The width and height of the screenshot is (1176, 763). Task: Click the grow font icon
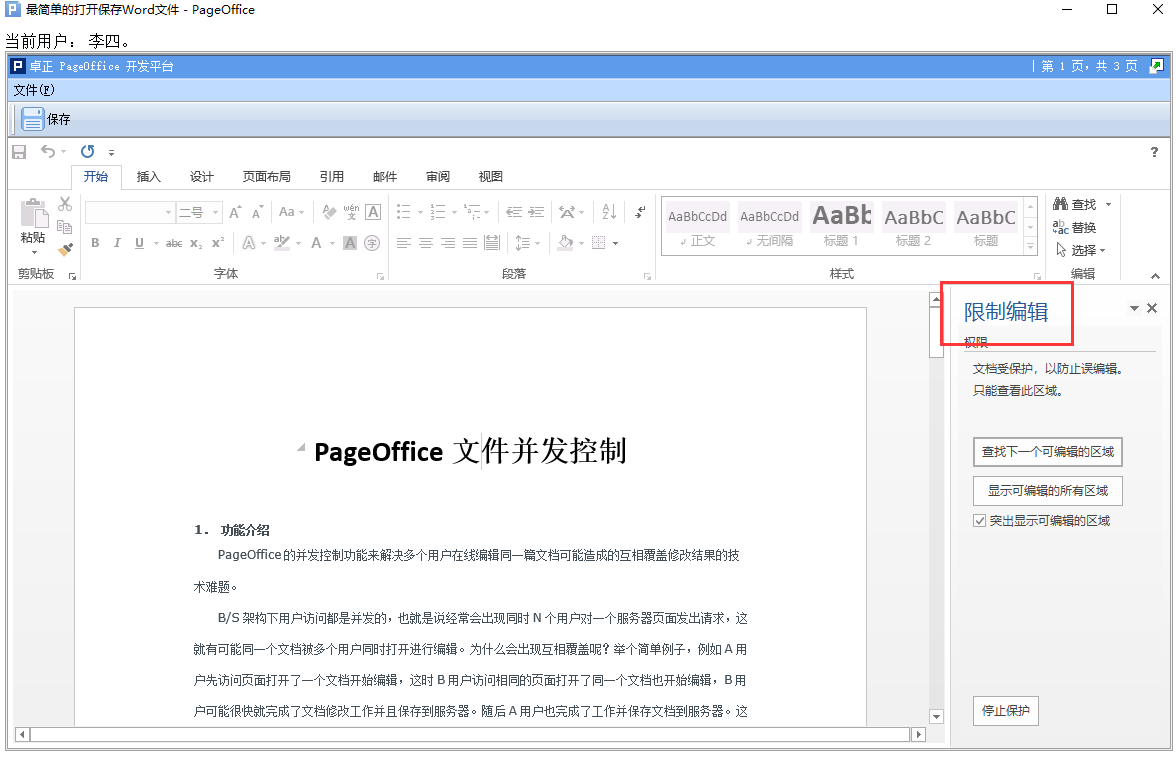pos(235,212)
